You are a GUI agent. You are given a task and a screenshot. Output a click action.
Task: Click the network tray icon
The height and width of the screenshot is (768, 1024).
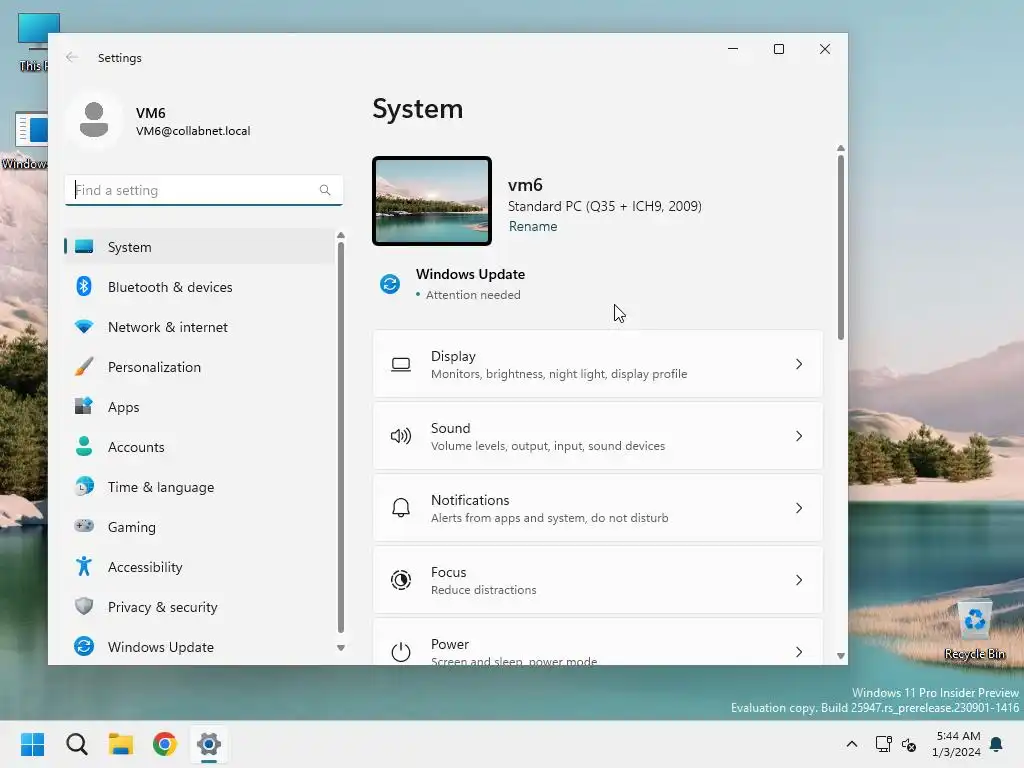pos(884,744)
